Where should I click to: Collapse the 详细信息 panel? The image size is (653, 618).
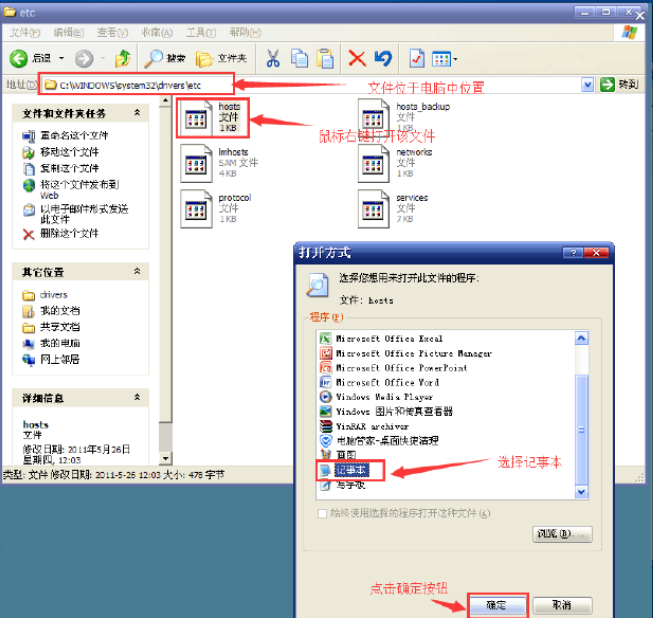(x=137, y=397)
